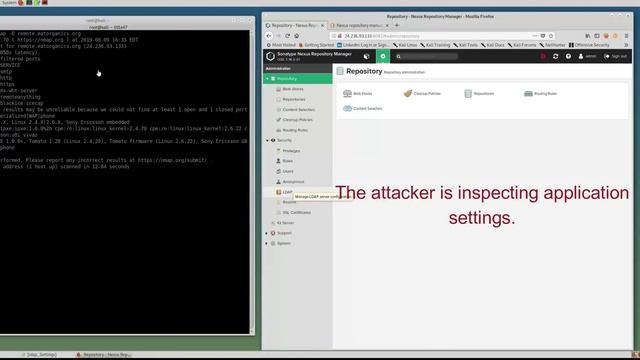Select the Repository taskbar entry at bottom

(x=104, y=355)
